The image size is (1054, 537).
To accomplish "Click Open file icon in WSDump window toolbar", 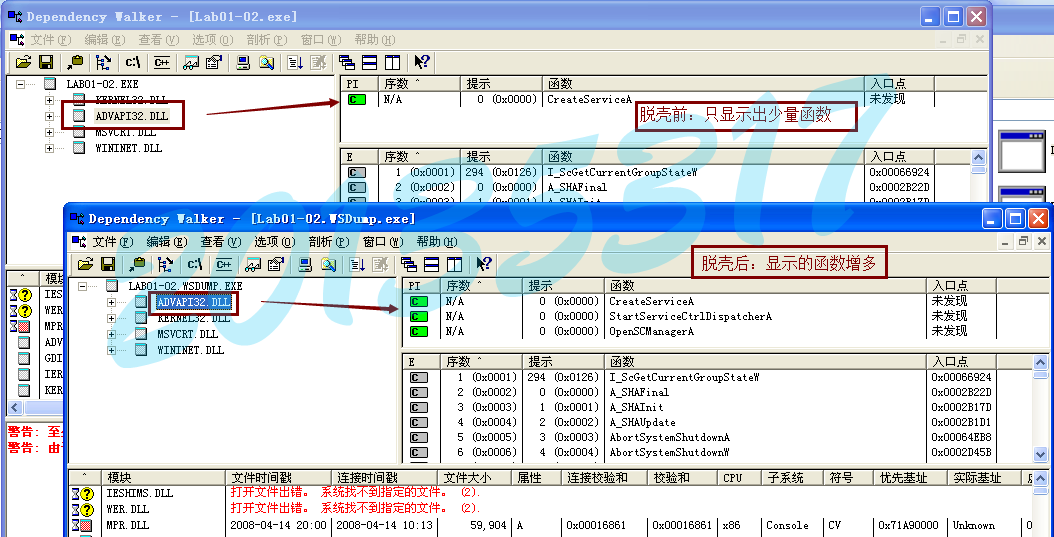I will (85, 264).
